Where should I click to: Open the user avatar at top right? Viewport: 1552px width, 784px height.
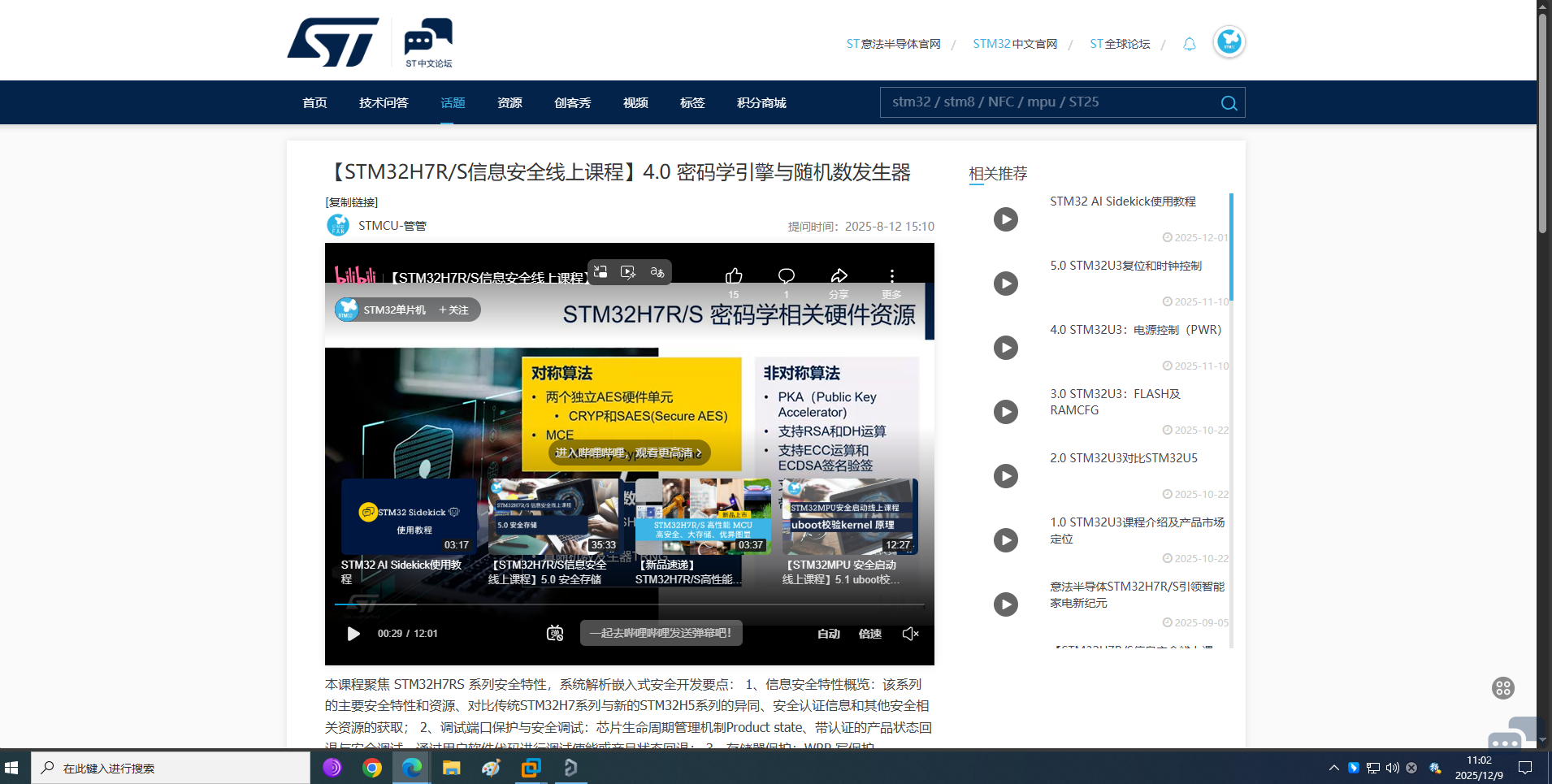coord(1229,41)
